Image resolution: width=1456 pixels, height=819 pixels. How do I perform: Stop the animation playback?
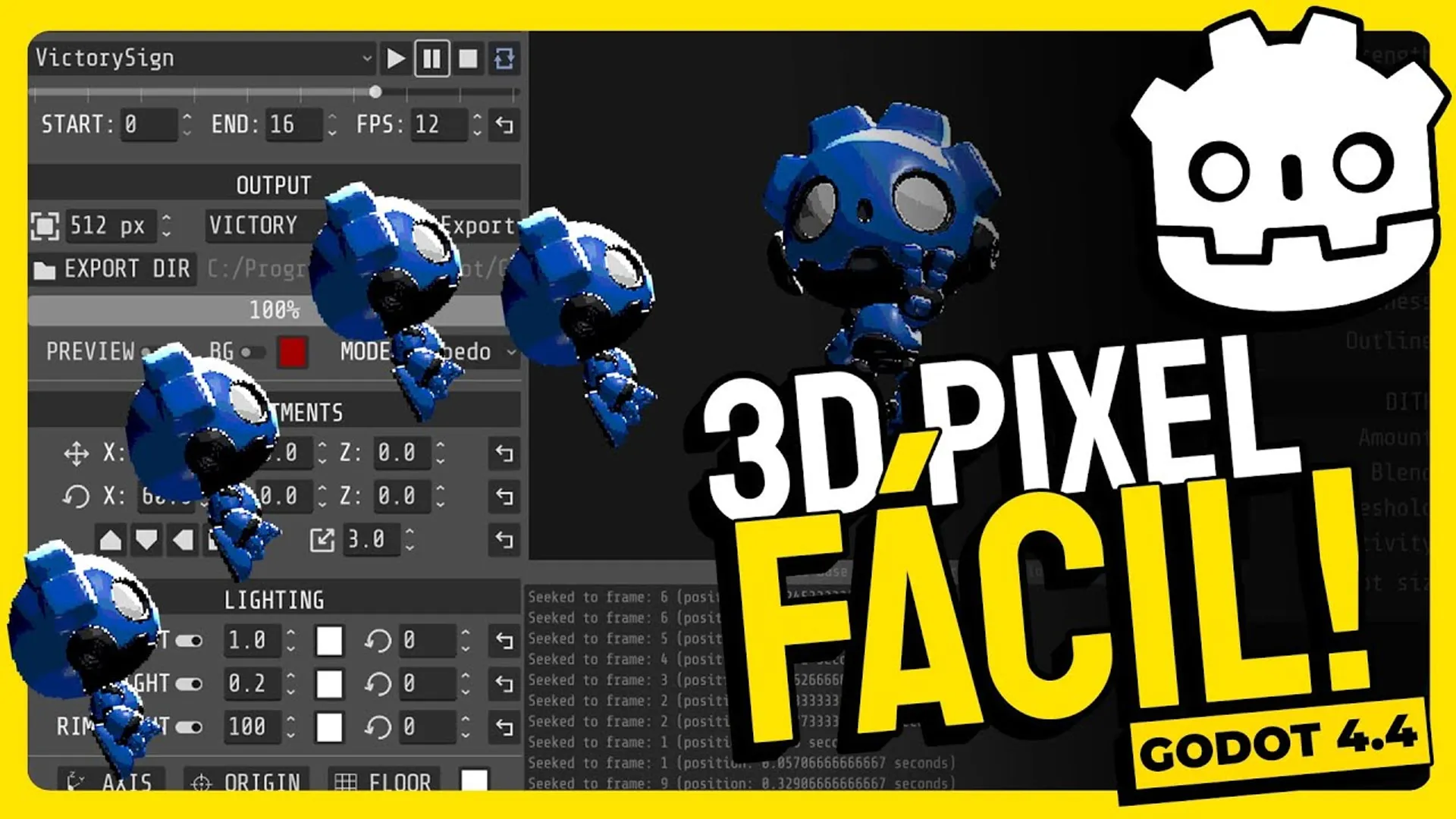click(x=468, y=58)
